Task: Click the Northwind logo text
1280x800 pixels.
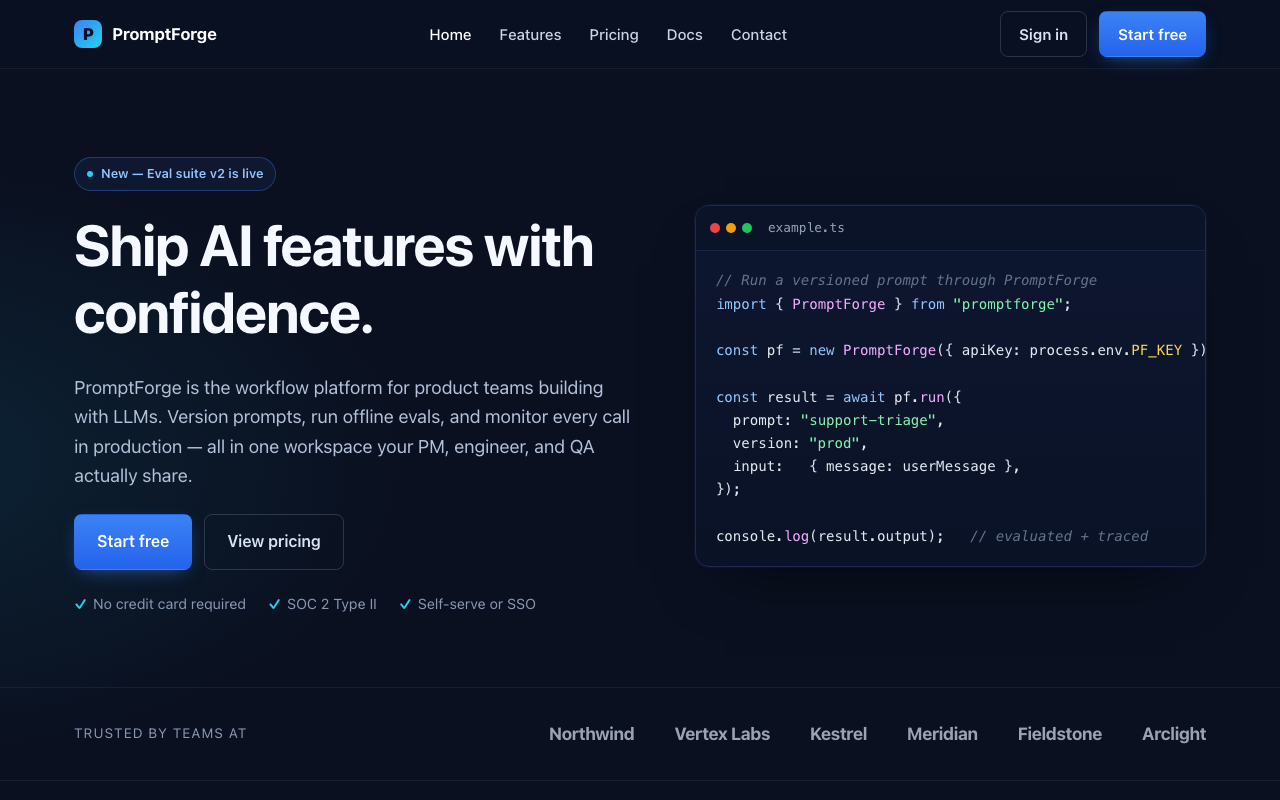Action: coord(592,734)
